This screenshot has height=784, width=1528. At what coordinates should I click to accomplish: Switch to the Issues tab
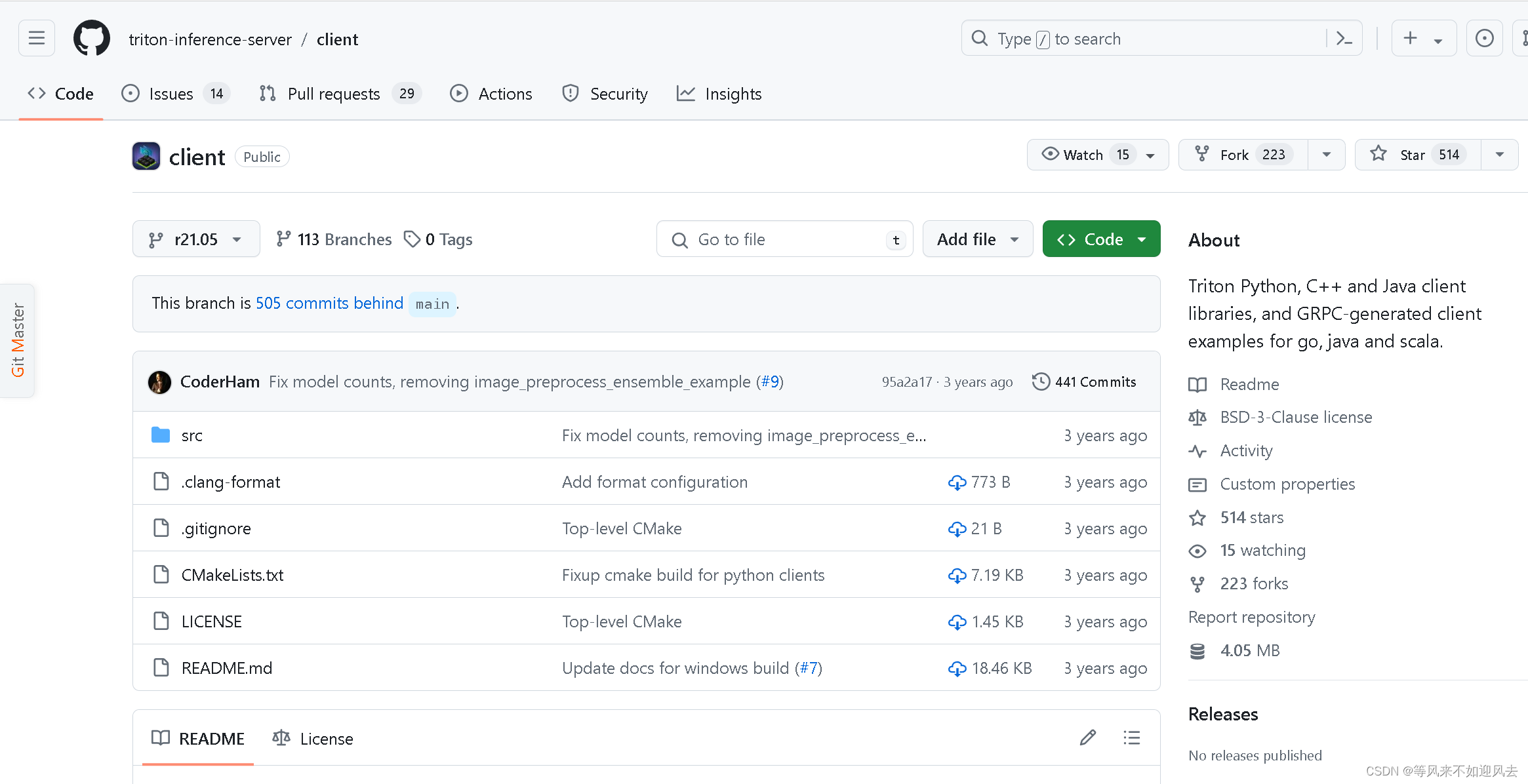pos(175,94)
